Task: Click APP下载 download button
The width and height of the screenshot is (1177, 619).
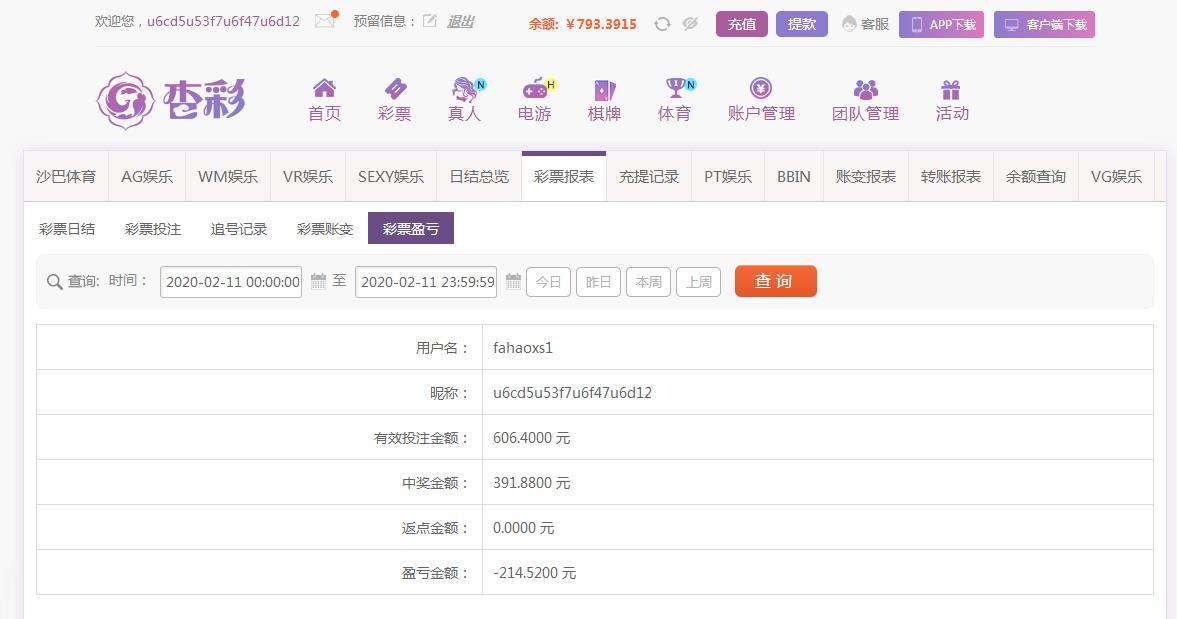Action: click(941, 25)
